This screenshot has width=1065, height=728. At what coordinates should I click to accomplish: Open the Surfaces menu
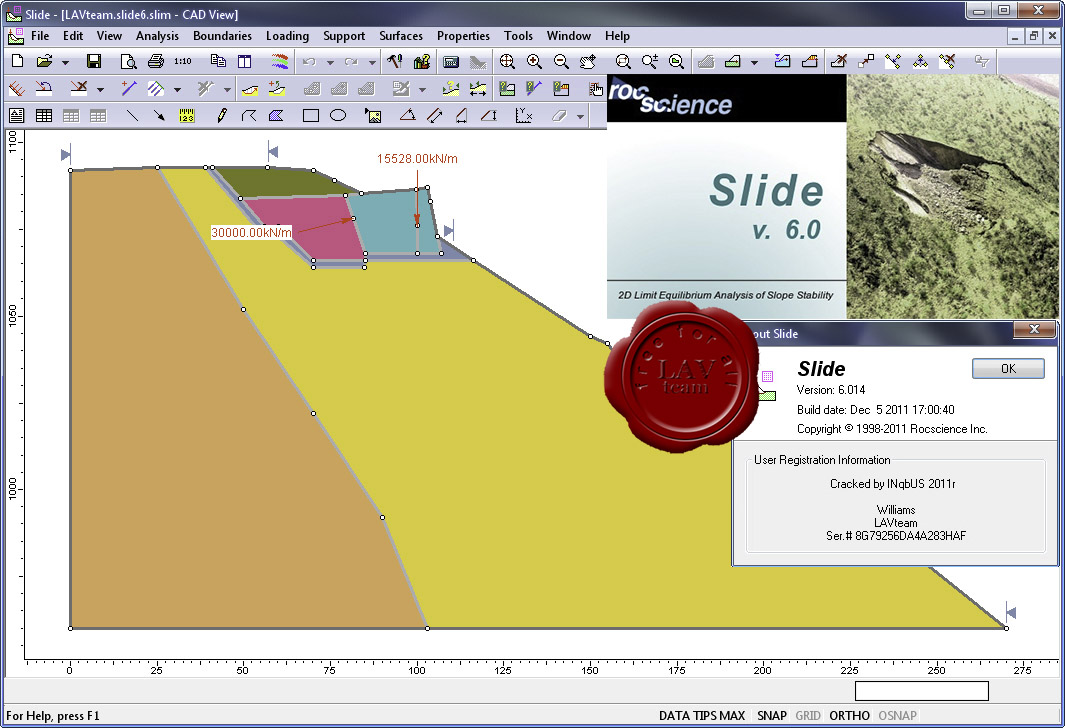(401, 36)
